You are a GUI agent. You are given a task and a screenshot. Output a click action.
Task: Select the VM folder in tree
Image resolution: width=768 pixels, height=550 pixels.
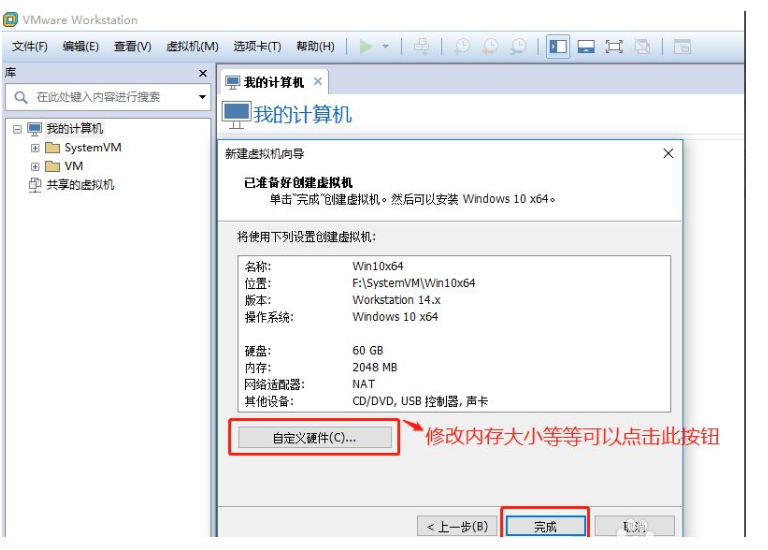(x=73, y=166)
